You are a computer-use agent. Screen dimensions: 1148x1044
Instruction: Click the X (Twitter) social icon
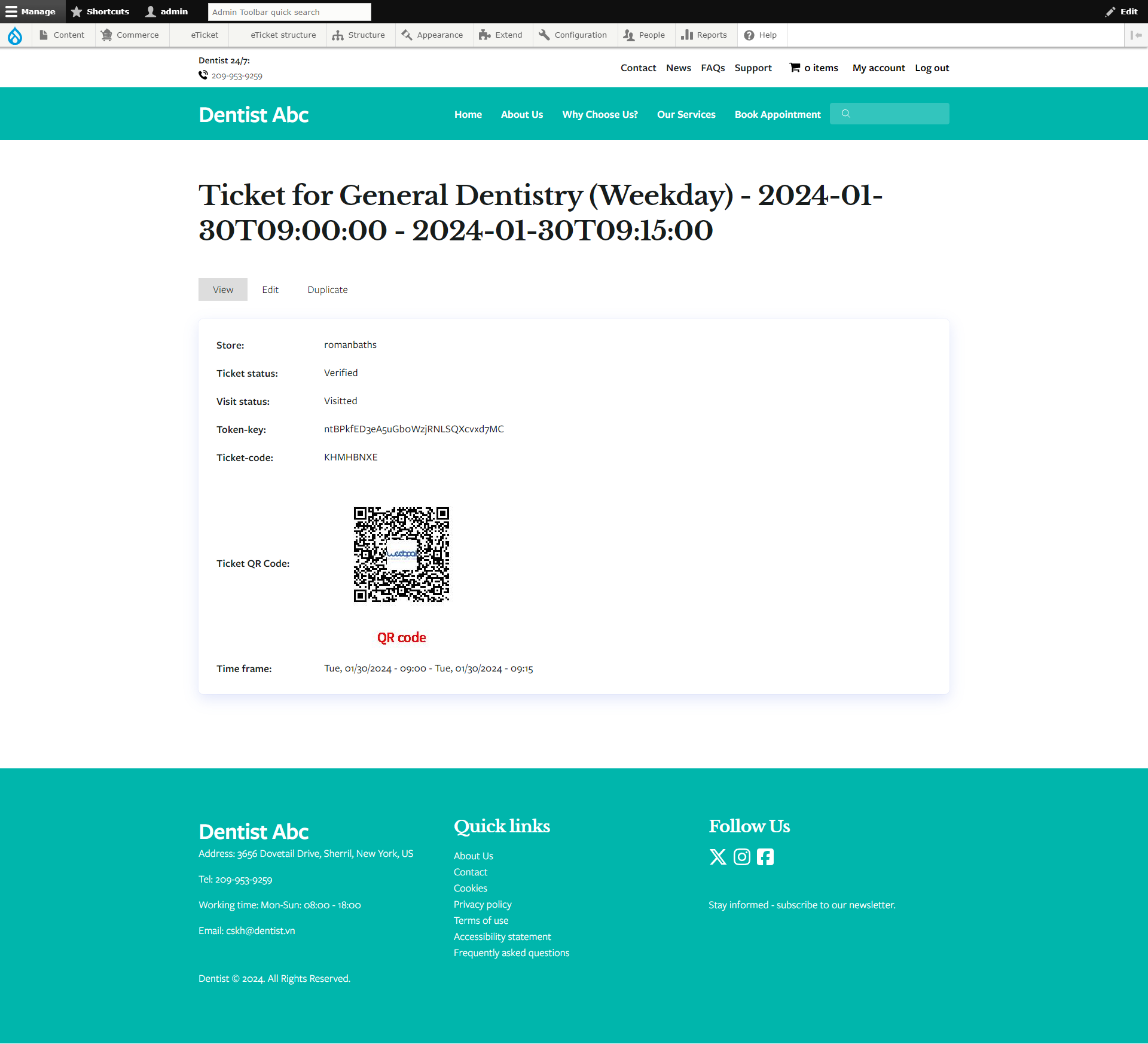(717, 857)
